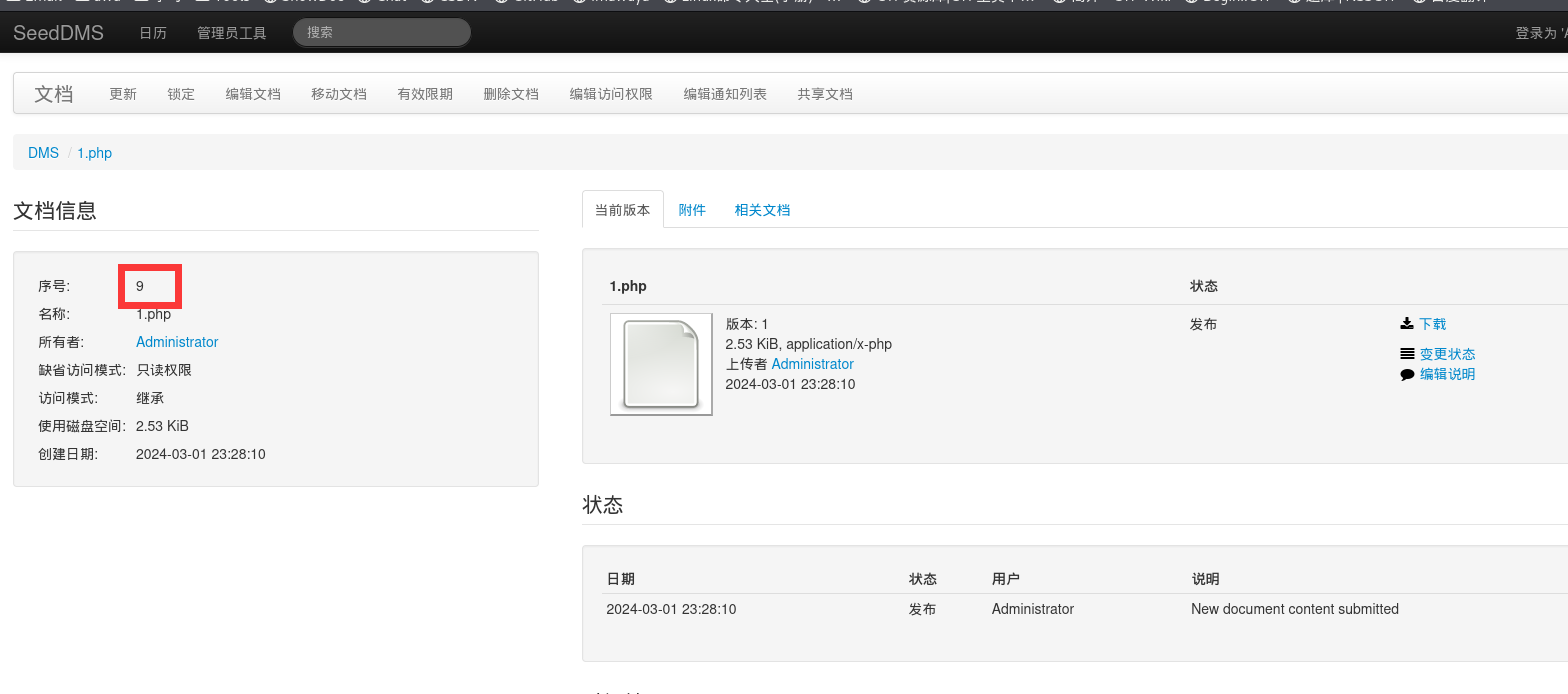The image size is (1568, 694).
Task: Open Administrator owner link in 文档信息
Action: tap(177, 342)
